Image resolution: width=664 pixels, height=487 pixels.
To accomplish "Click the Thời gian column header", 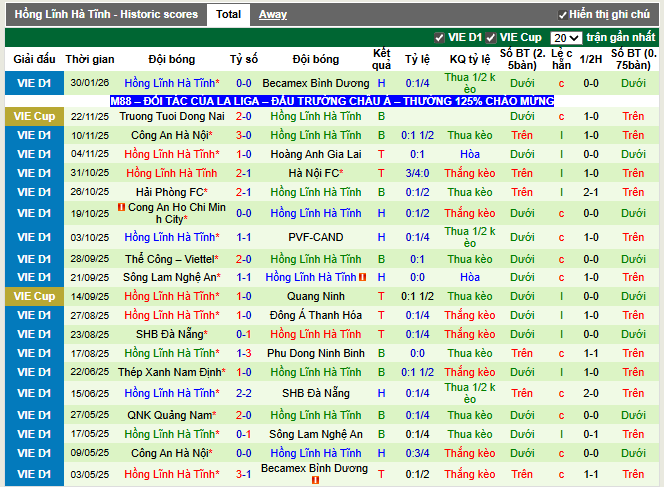I will (90, 59).
